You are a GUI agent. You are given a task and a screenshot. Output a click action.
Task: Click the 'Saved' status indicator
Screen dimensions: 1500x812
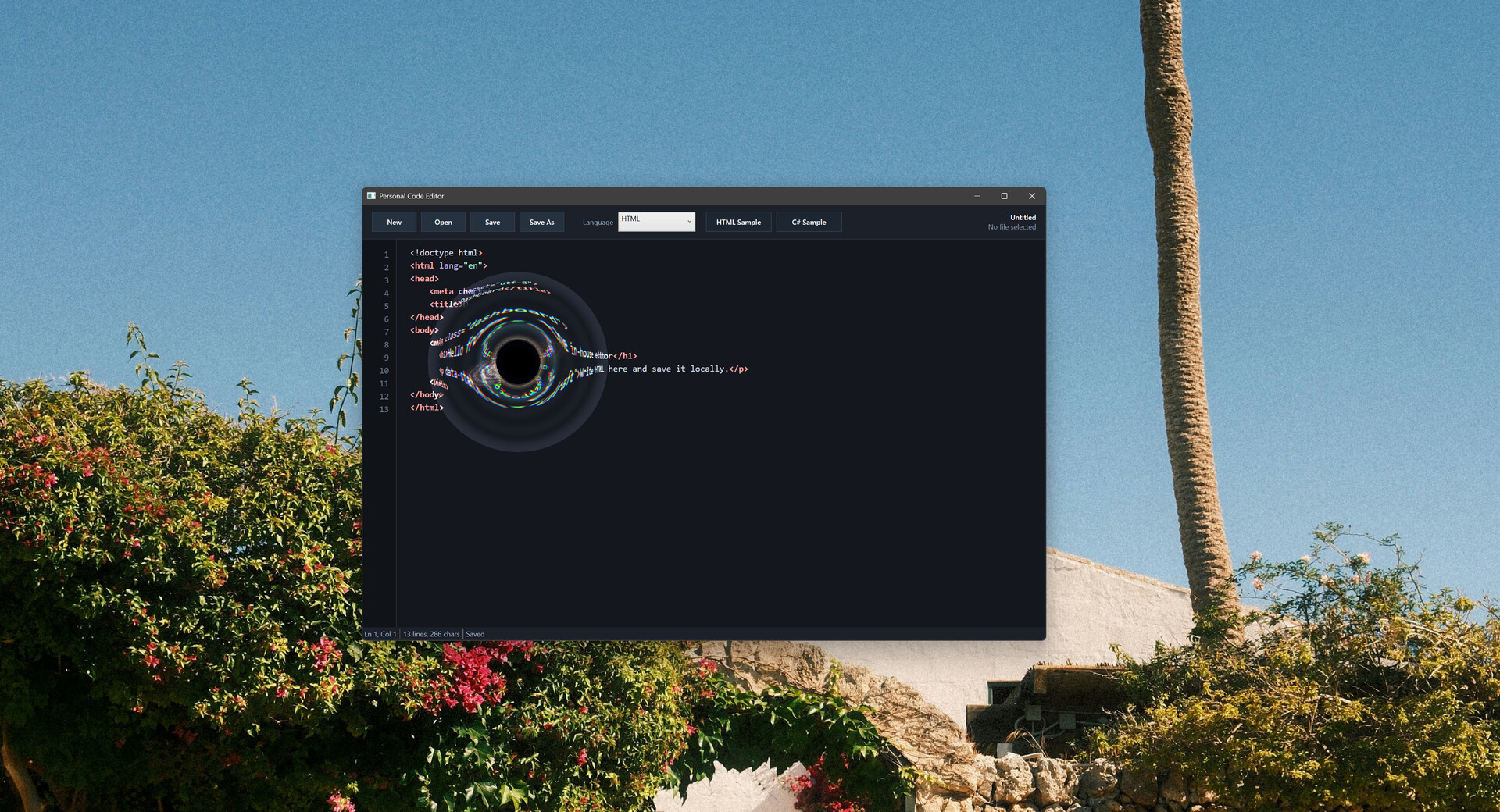[x=475, y=634]
